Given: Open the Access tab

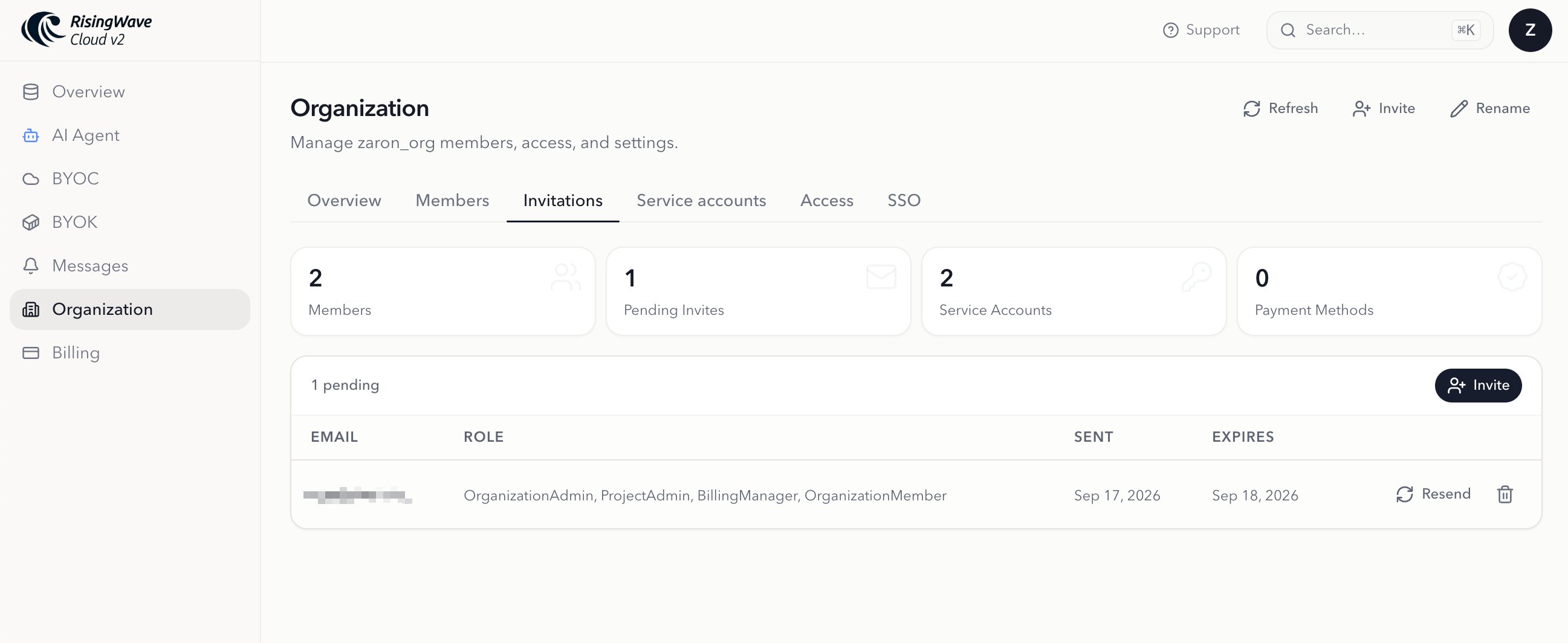Looking at the screenshot, I should pos(826,201).
